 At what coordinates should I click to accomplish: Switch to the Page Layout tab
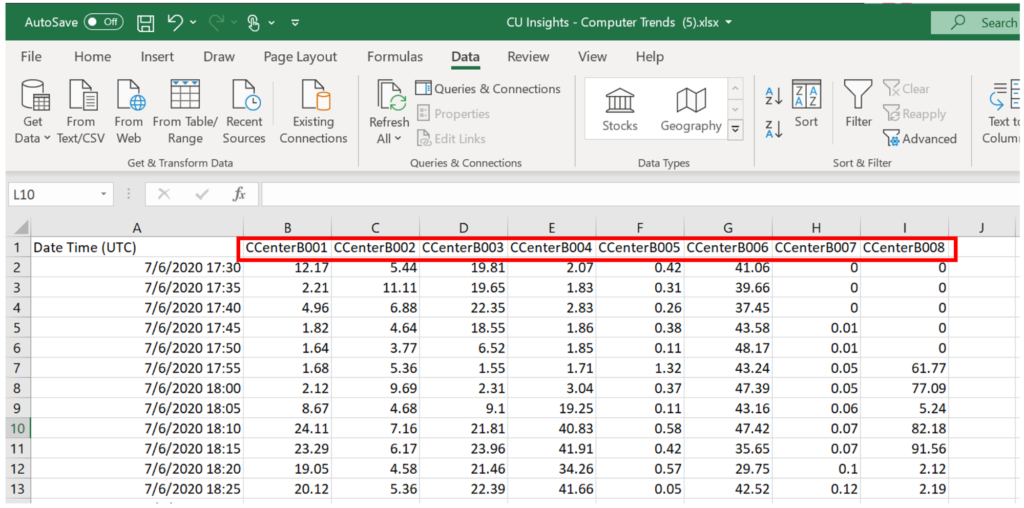(300, 57)
